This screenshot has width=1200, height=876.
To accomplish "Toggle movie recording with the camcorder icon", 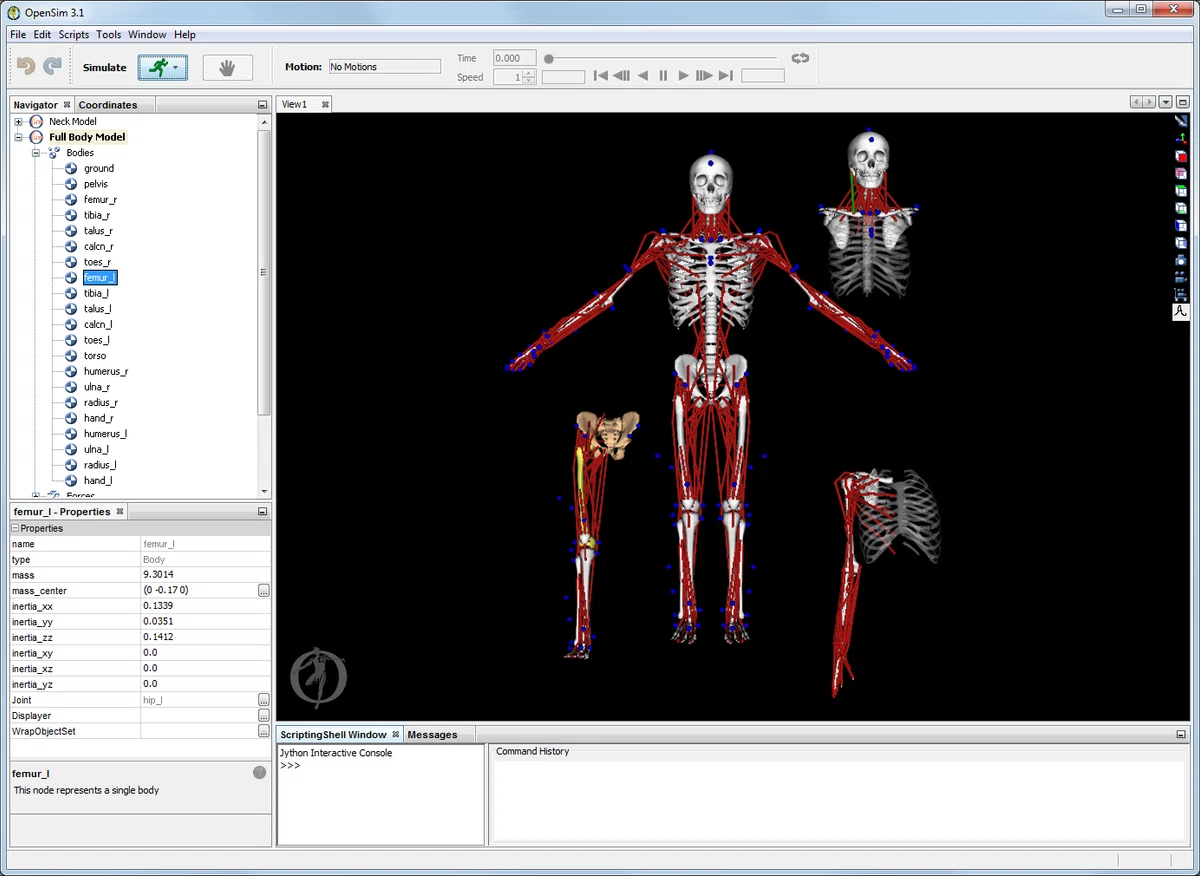I will tap(1181, 277).
